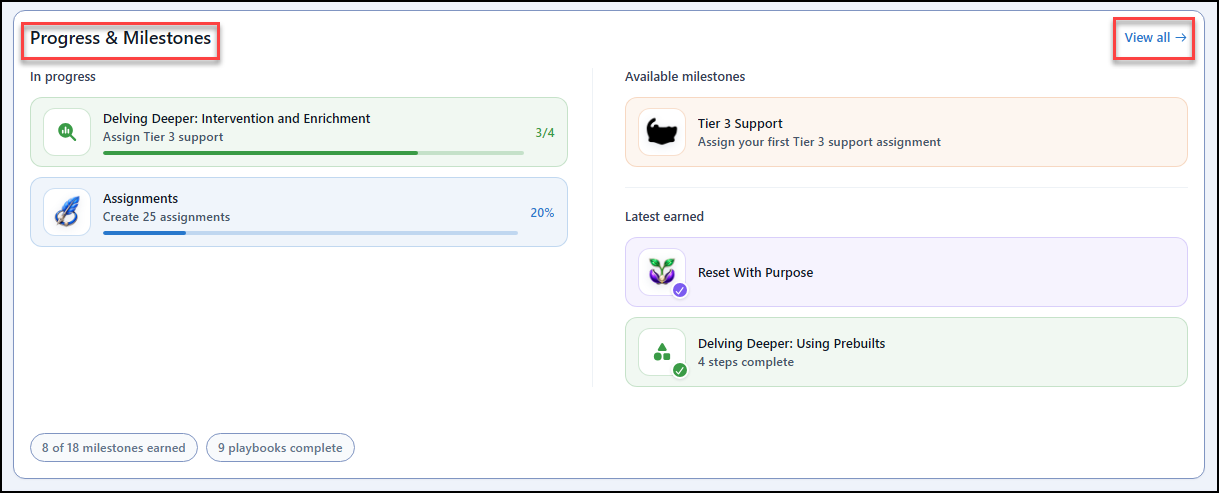Click the Intervention and Enrichment magnifier chart icon
This screenshot has width=1219, height=493.
[67, 131]
